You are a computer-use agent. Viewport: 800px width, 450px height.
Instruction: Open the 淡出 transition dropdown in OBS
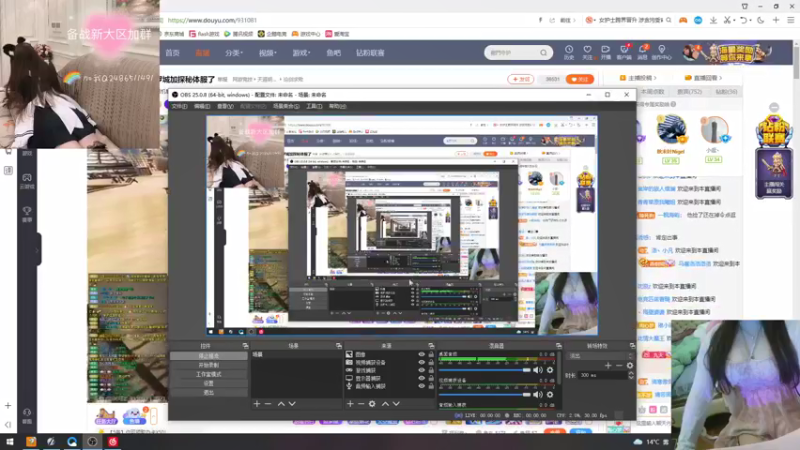[x=601, y=356]
